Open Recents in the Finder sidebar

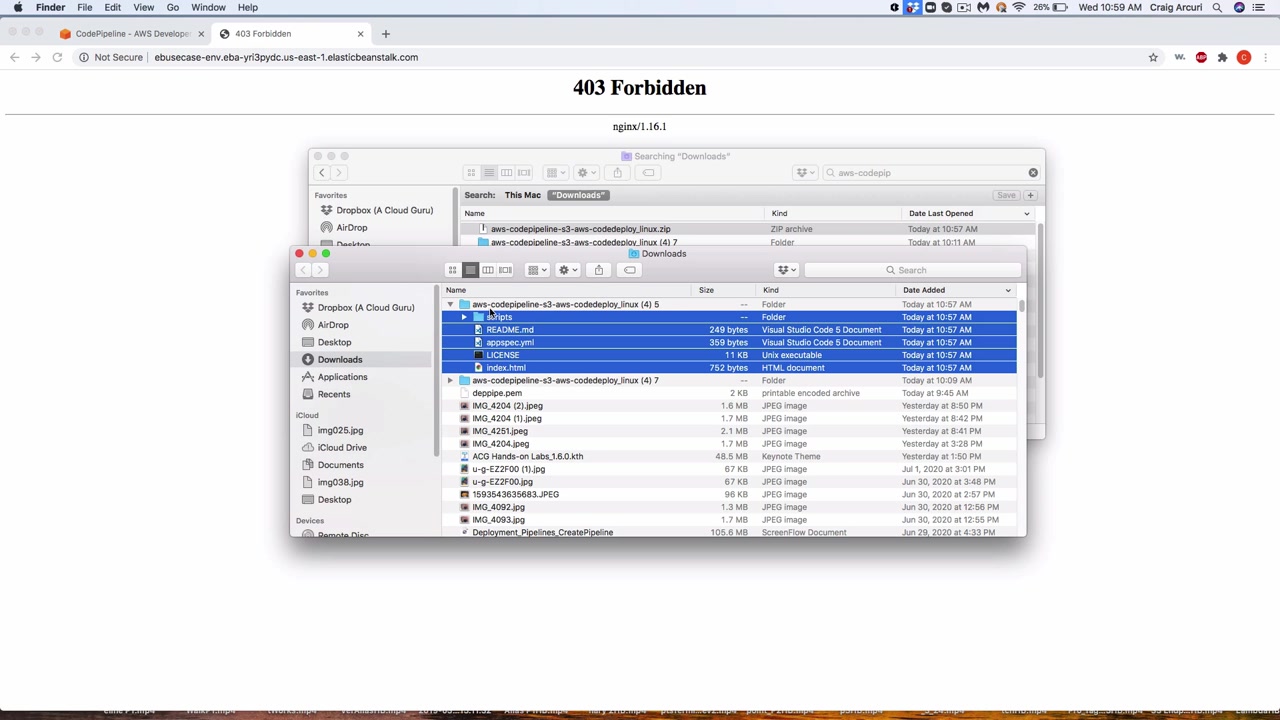tap(334, 394)
